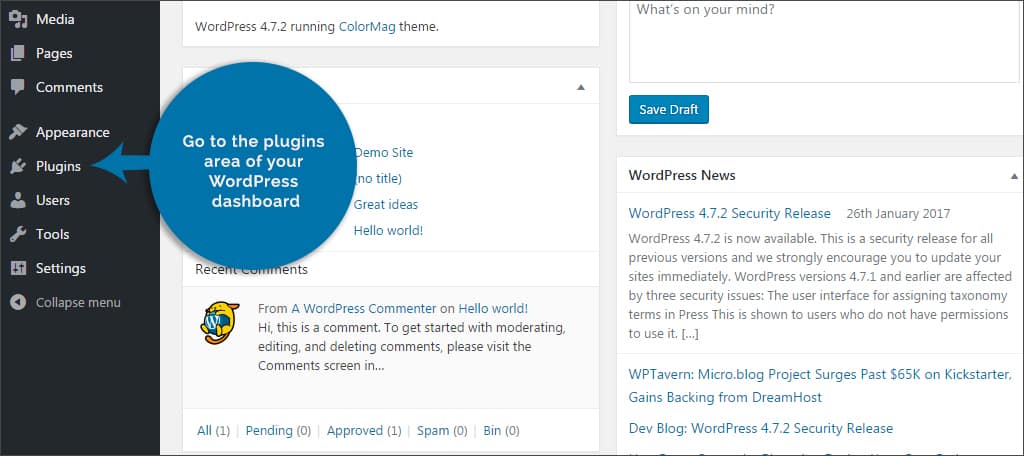The height and width of the screenshot is (456, 1024).
Task: Click the commenter avatar image
Action: coord(220,322)
